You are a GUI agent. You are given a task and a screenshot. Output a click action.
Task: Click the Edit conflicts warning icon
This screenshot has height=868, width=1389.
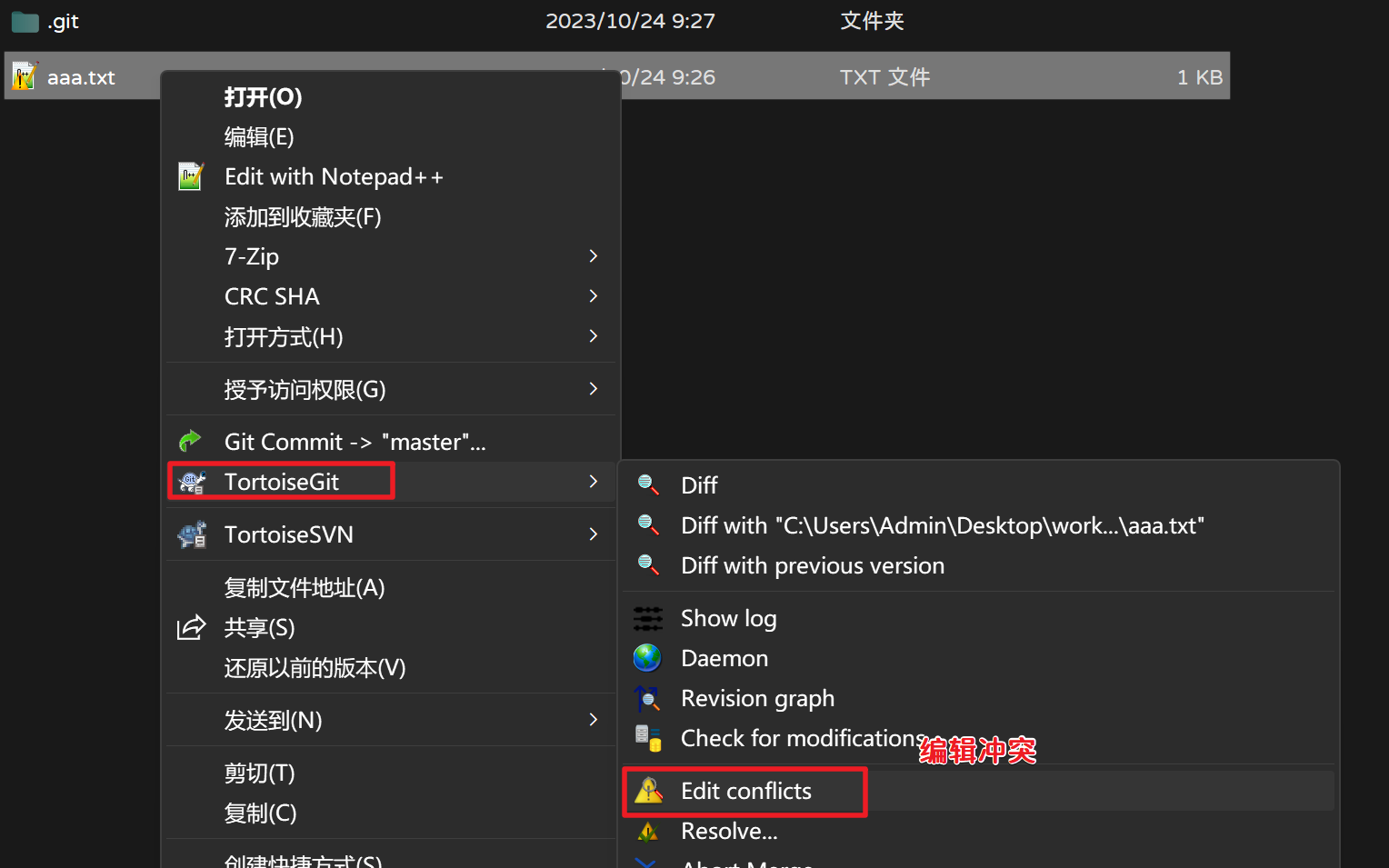(648, 791)
